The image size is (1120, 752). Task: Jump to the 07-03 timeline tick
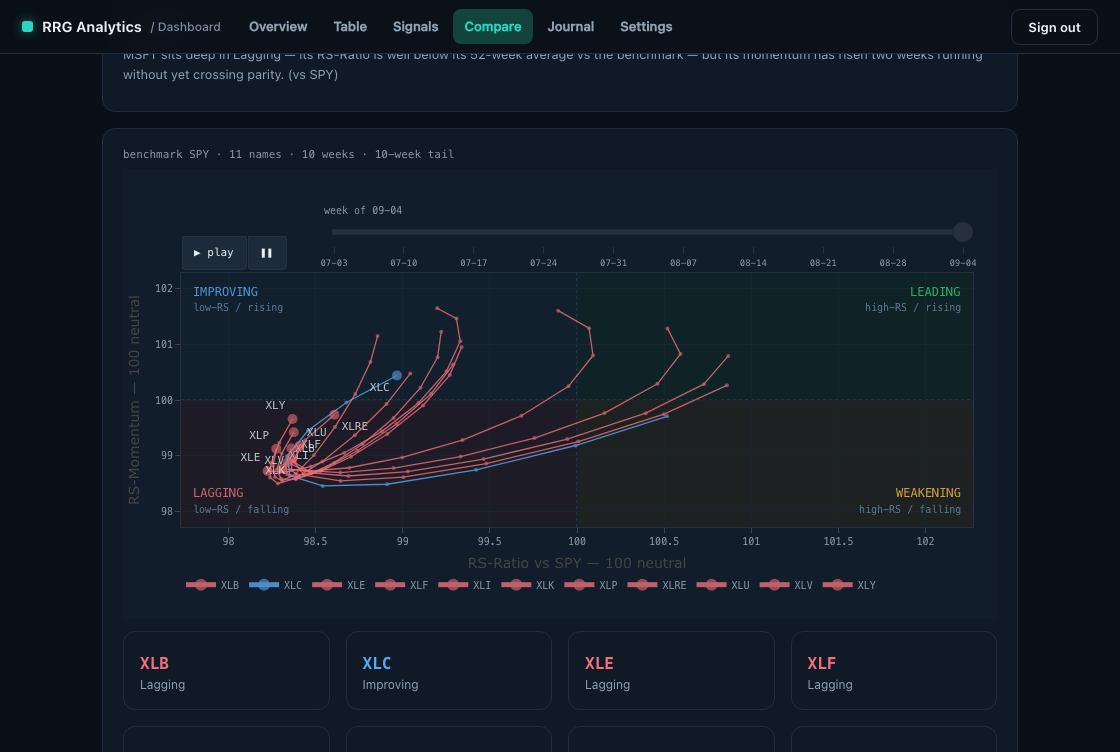click(334, 263)
